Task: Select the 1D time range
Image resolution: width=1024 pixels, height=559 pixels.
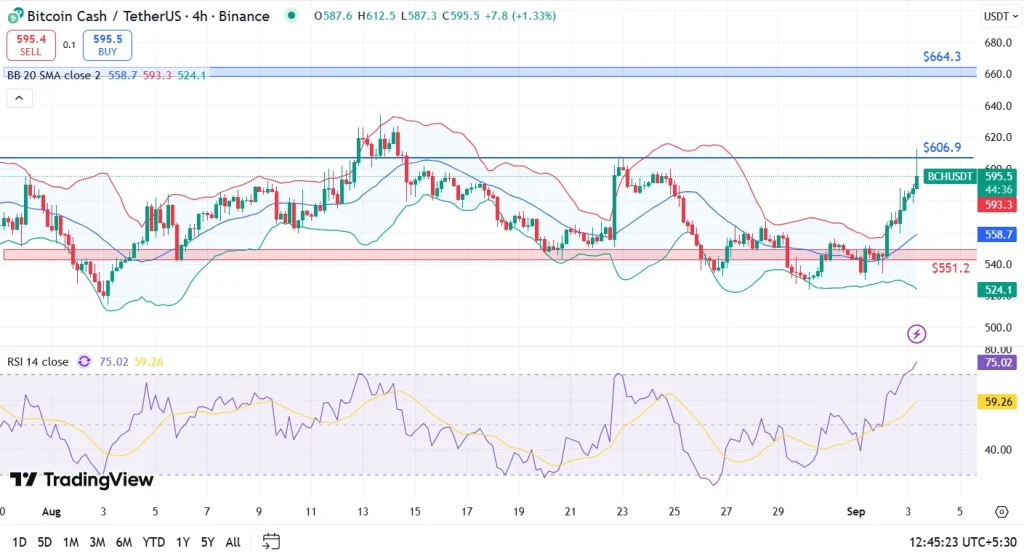Action: [x=18, y=542]
